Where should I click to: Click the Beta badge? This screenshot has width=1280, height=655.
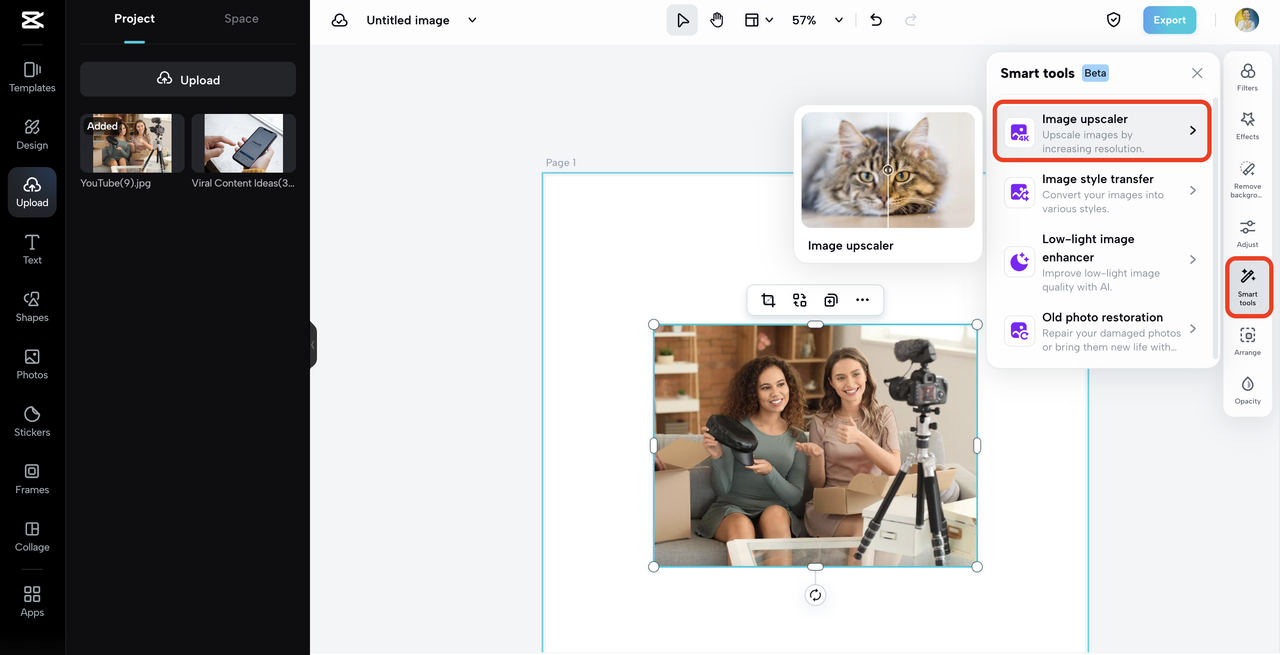tap(1095, 73)
